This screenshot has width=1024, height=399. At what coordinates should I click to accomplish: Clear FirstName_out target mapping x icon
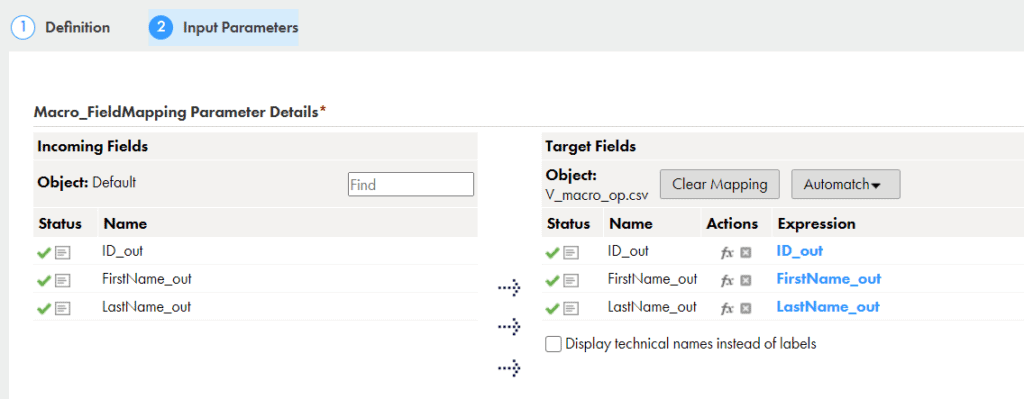[745, 281]
